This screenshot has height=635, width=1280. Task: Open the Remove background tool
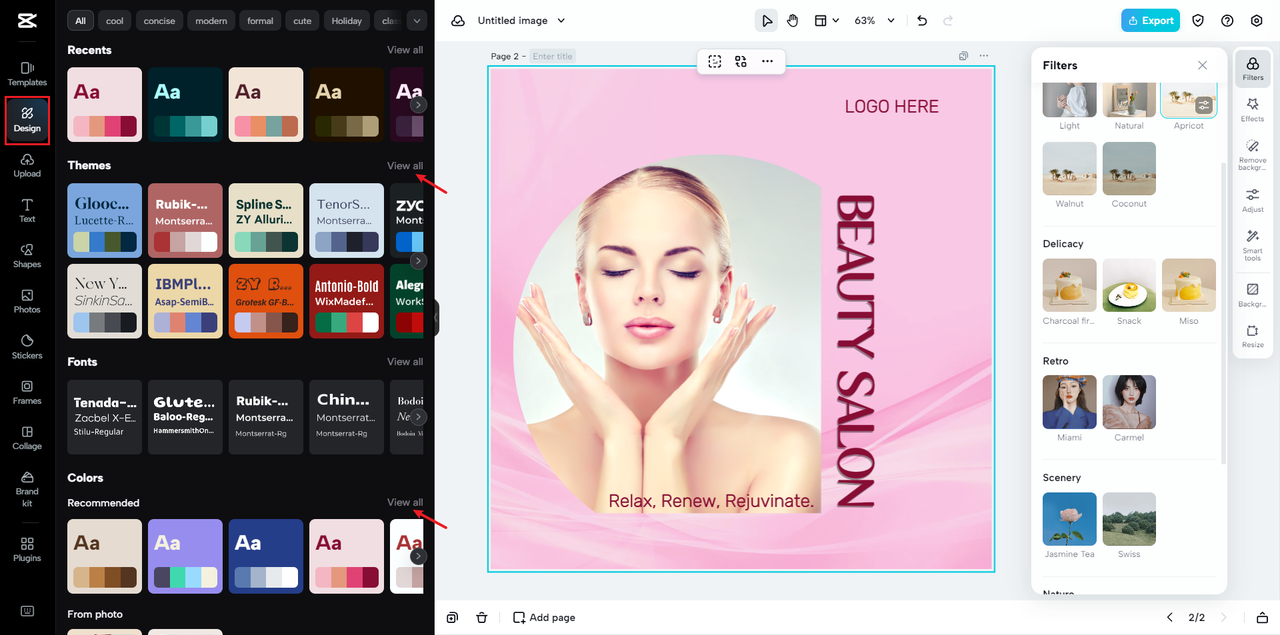(x=1252, y=155)
